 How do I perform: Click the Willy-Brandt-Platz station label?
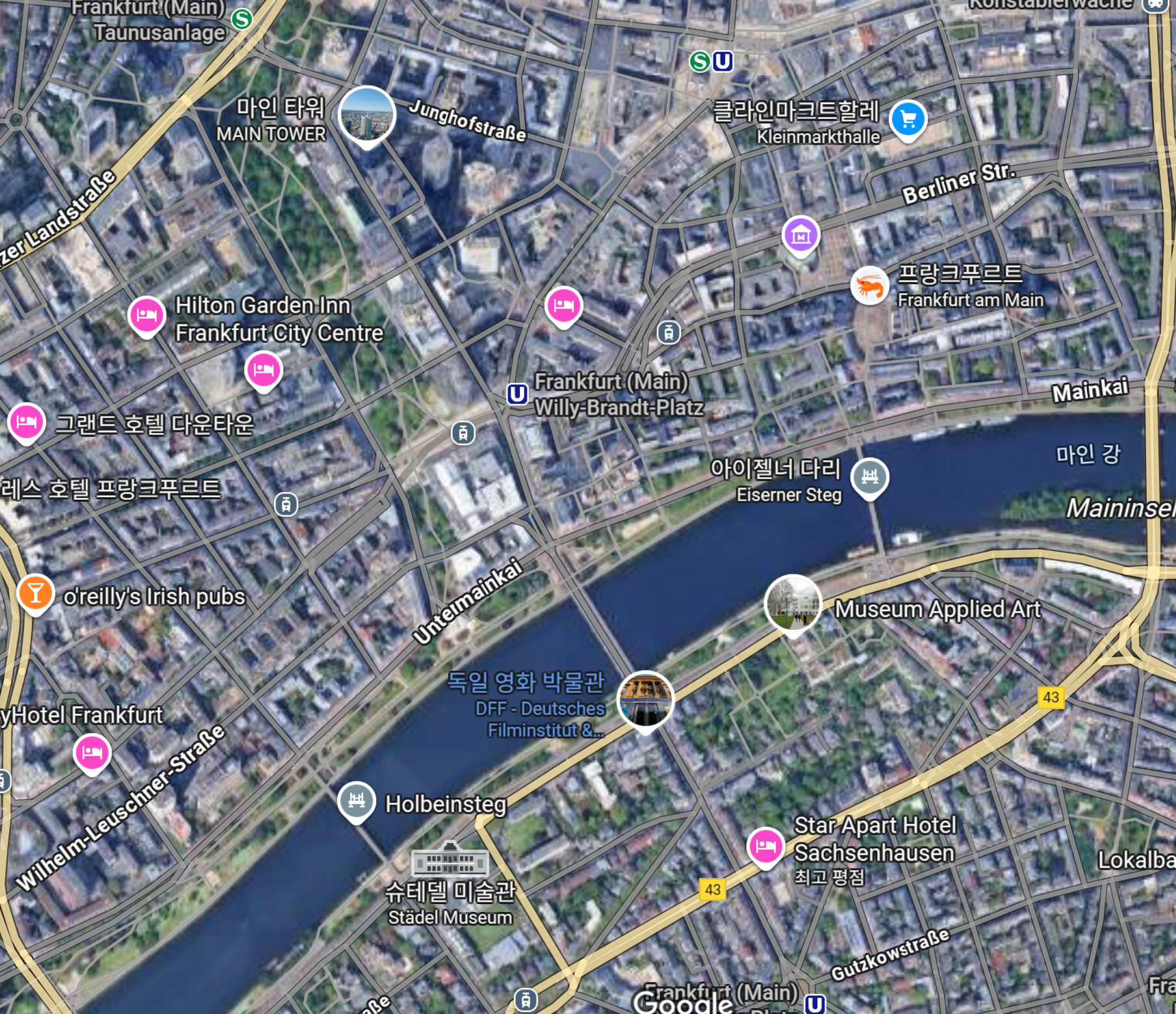pyautogui.click(x=618, y=395)
